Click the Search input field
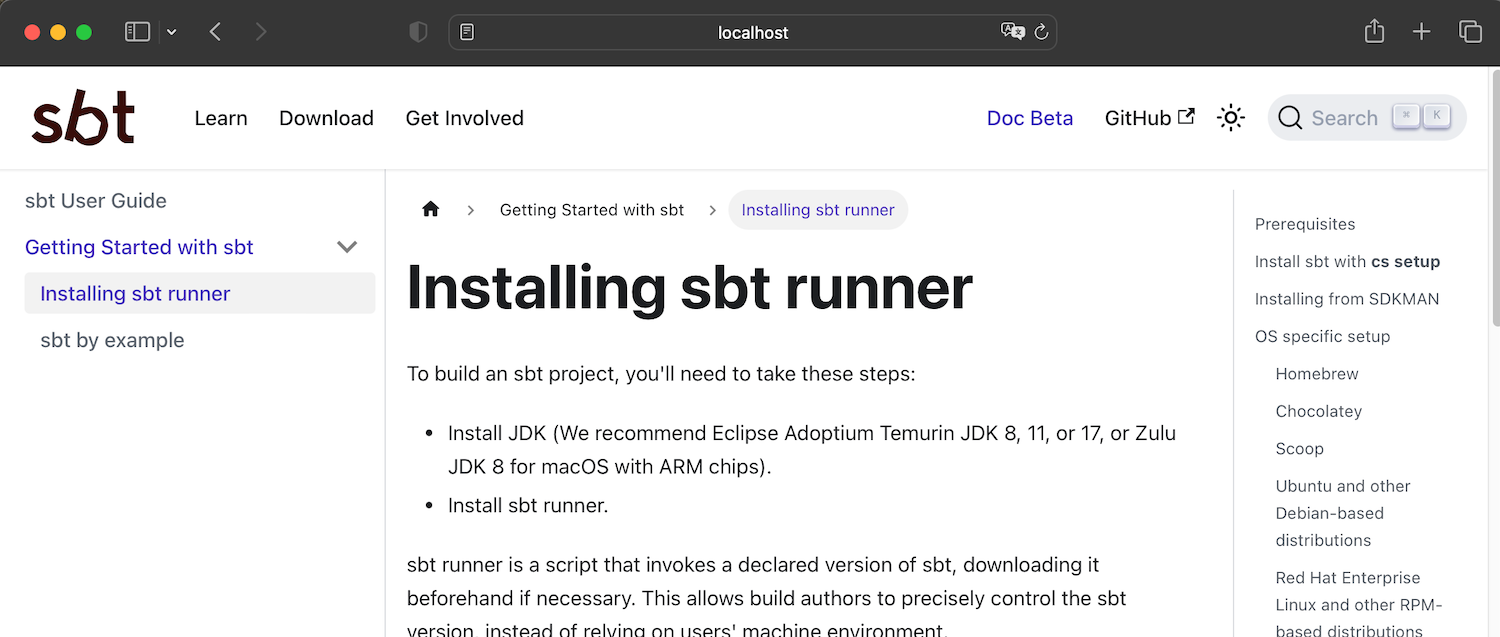Viewport: 1500px width, 637px height. click(x=1345, y=117)
